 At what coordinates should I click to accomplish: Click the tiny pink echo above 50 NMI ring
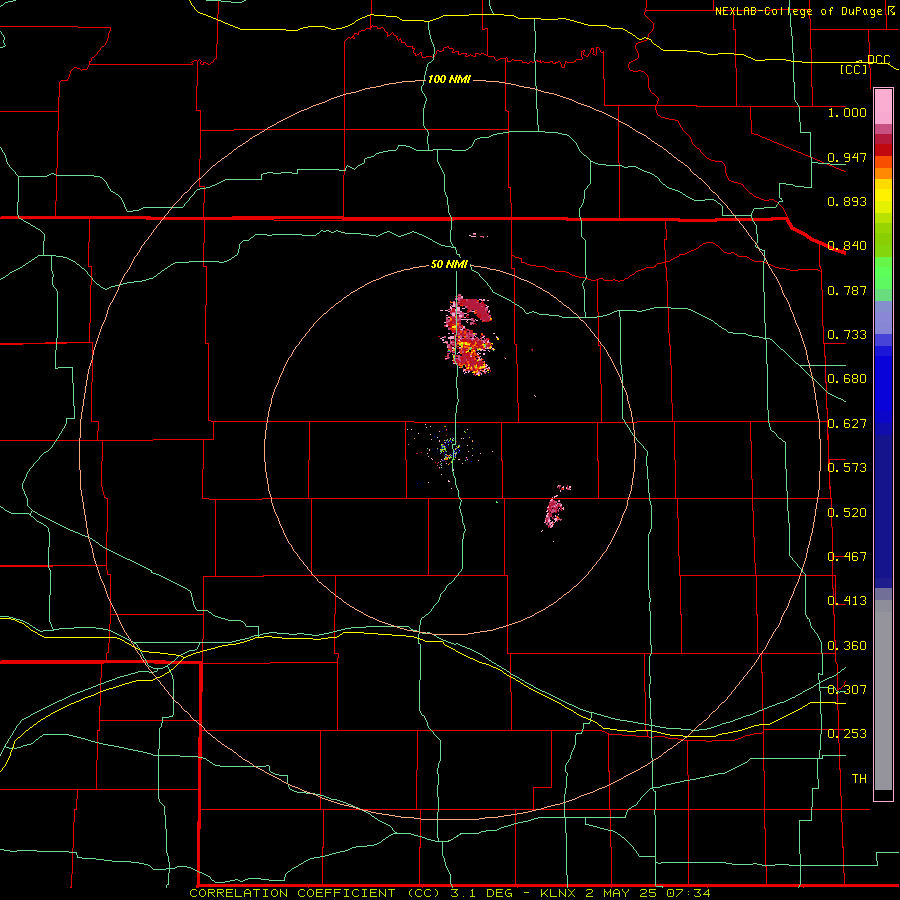click(478, 235)
